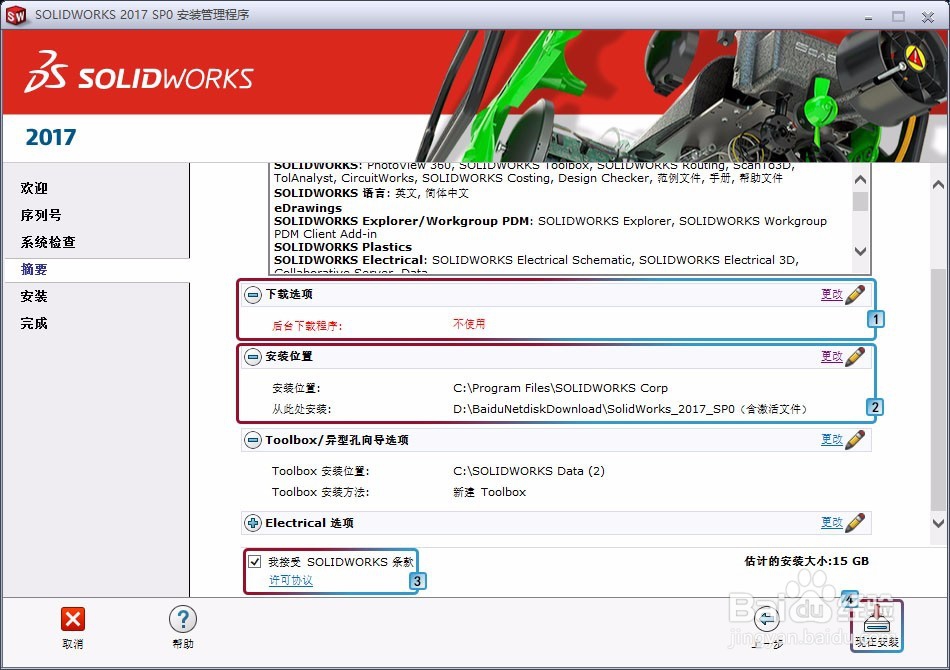Select the 摘要 step in sidebar
The height and width of the screenshot is (670, 950).
pyautogui.click(x=34, y=269)
